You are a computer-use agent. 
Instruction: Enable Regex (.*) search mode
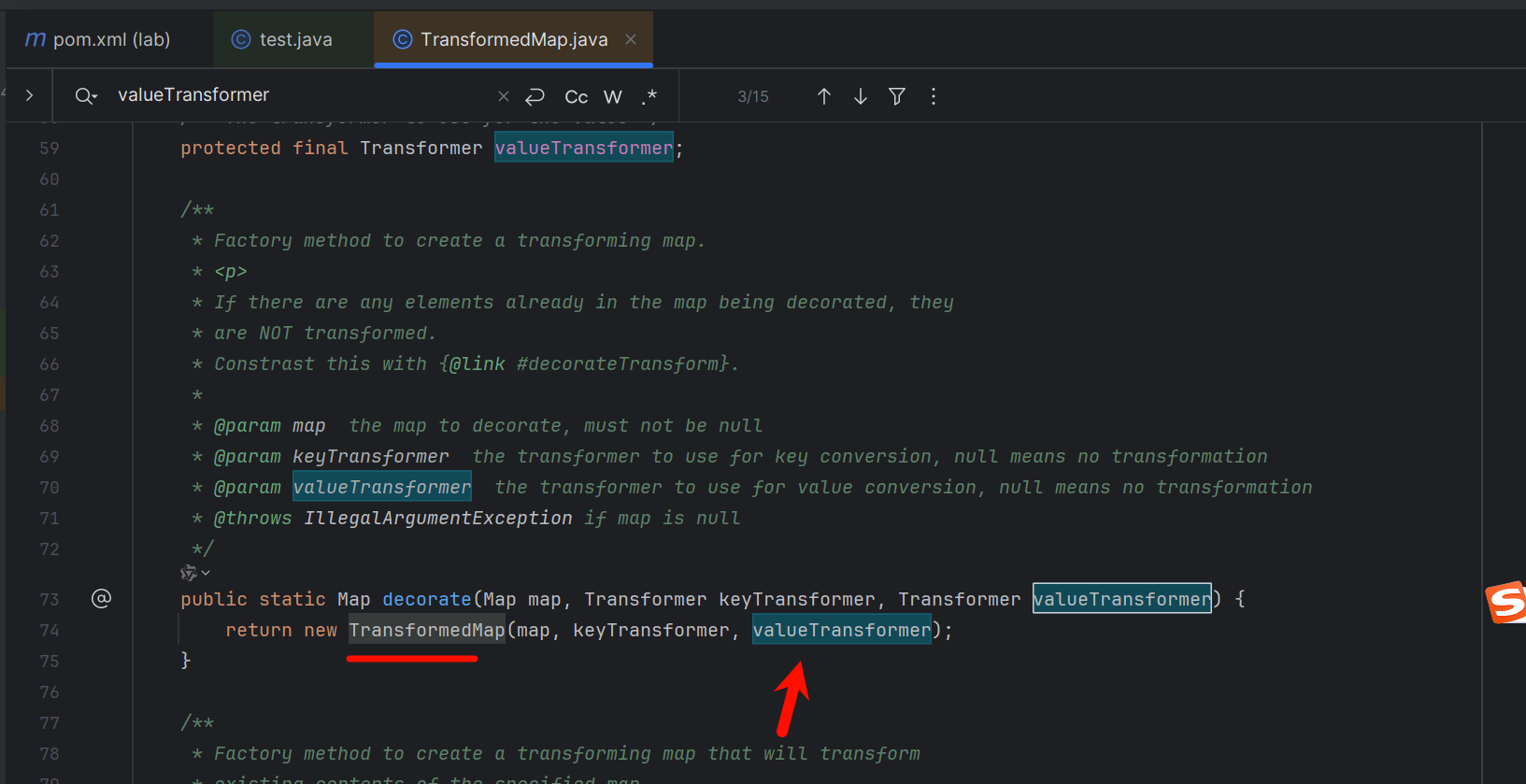[x=649, y=96]
